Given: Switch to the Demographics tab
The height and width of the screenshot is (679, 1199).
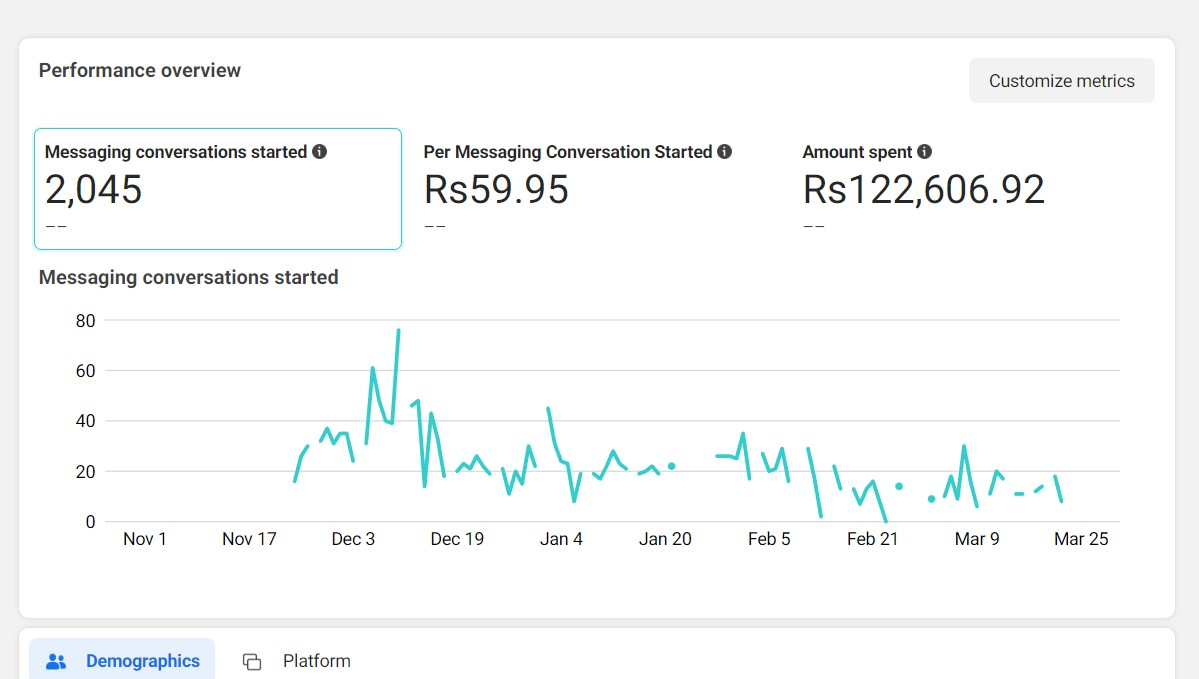Looking at the screenshot, I should point(122,661).
